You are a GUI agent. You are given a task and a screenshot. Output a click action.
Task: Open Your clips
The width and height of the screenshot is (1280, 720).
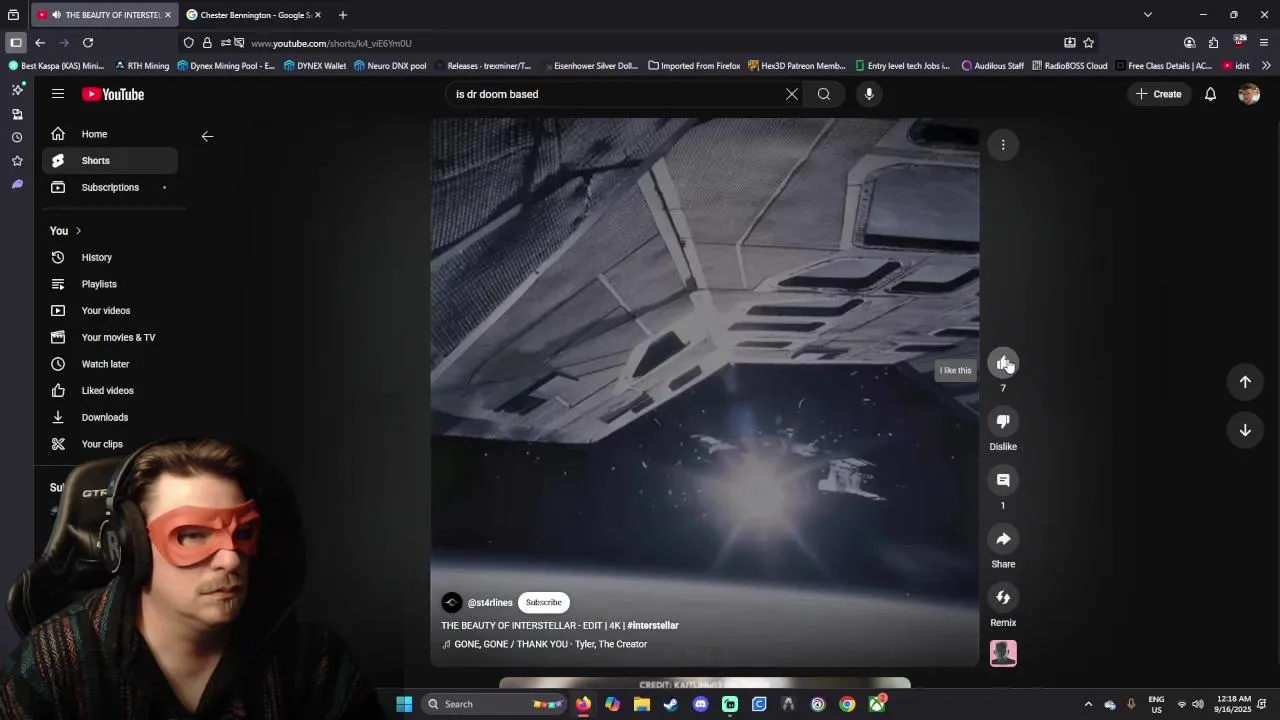(110, 444)
